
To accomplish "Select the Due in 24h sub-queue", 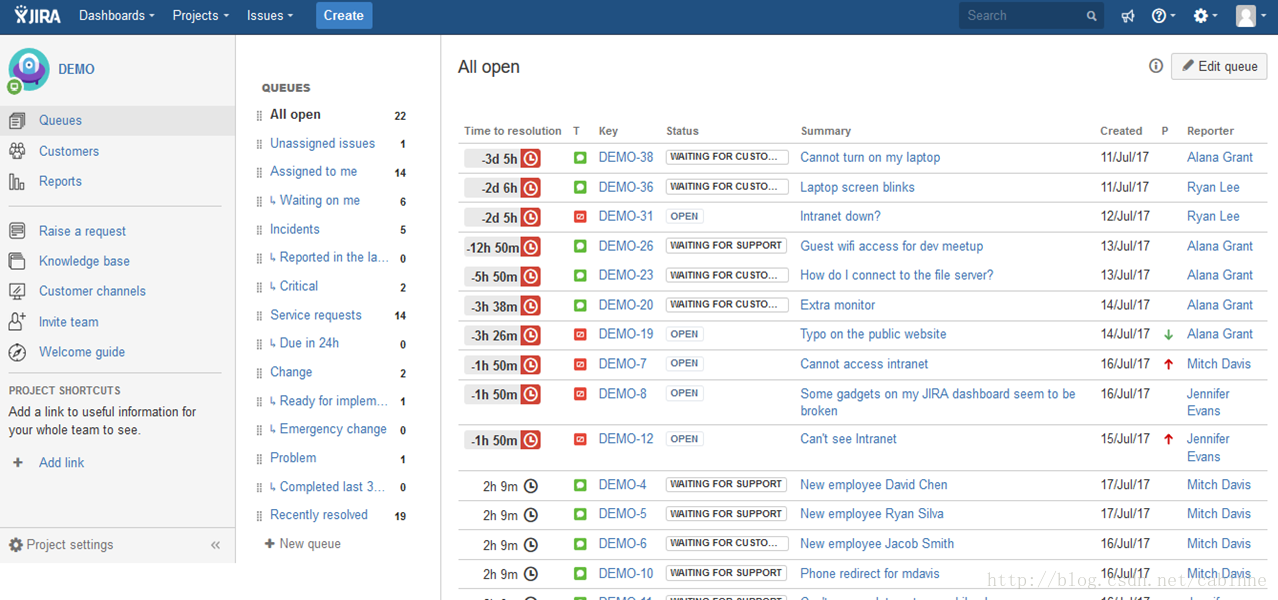I will click(x=309, y=343).
